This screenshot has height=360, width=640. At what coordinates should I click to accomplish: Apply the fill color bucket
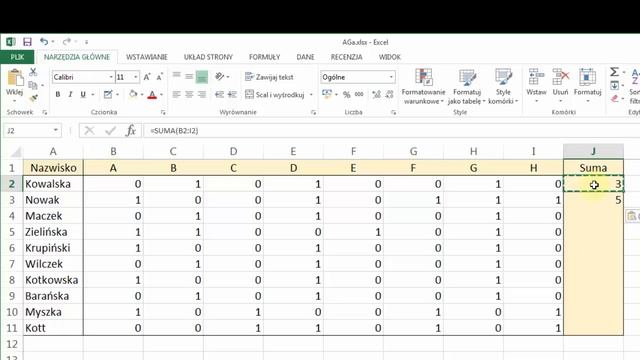tap(133, 95)
